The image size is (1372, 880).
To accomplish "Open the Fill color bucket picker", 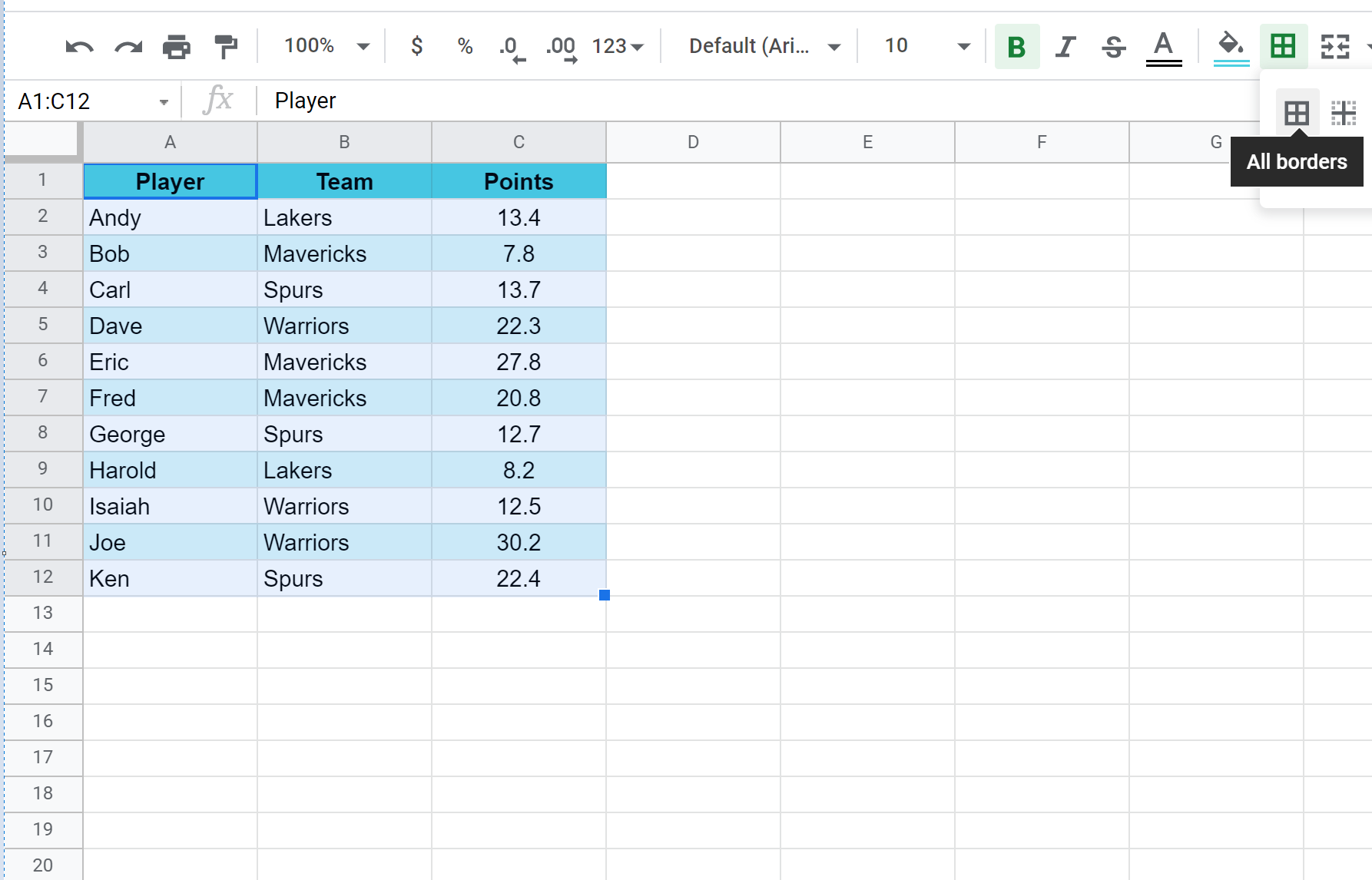I will point(1231,46).
